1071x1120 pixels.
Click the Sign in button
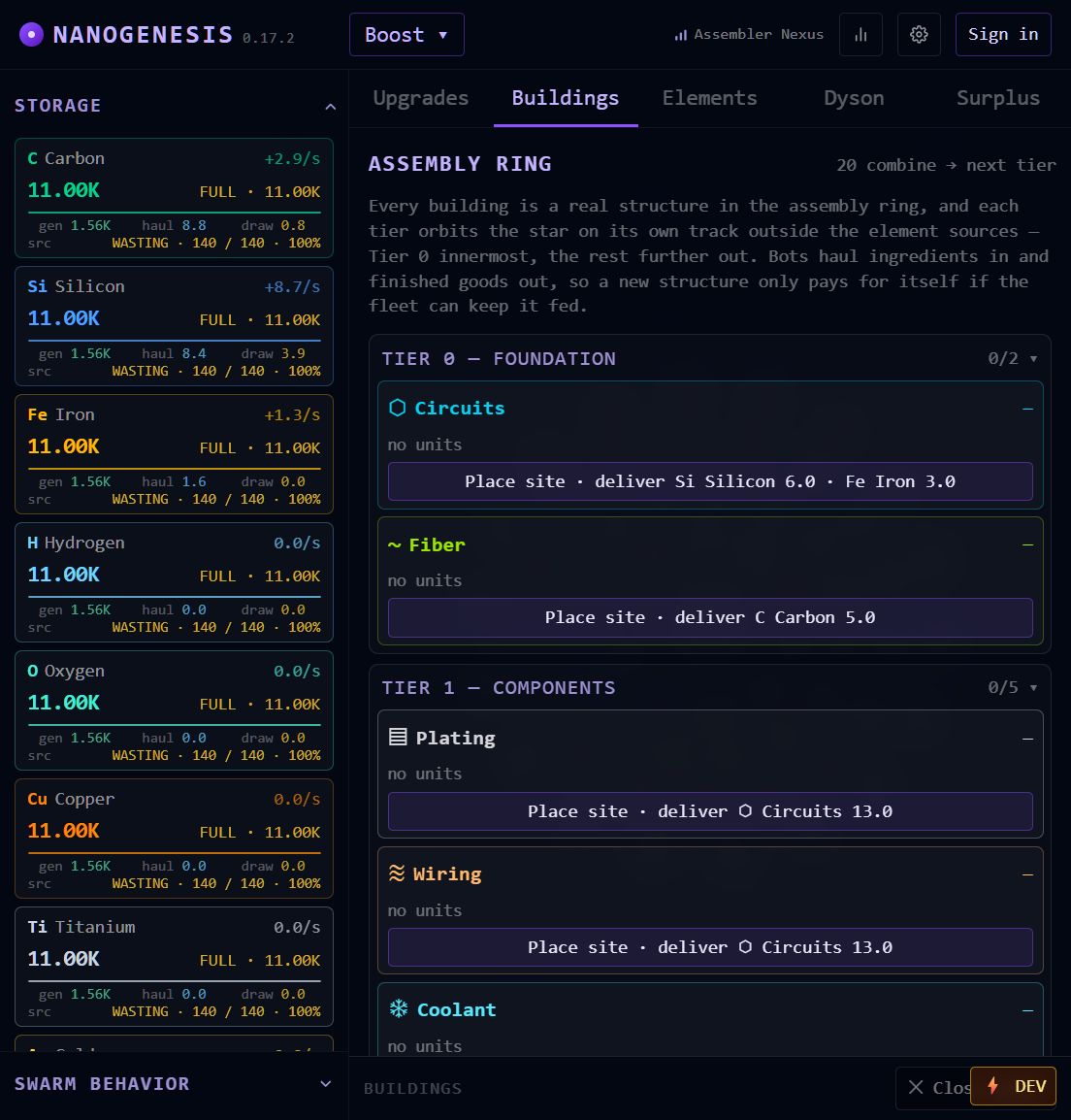point(1003,34)
